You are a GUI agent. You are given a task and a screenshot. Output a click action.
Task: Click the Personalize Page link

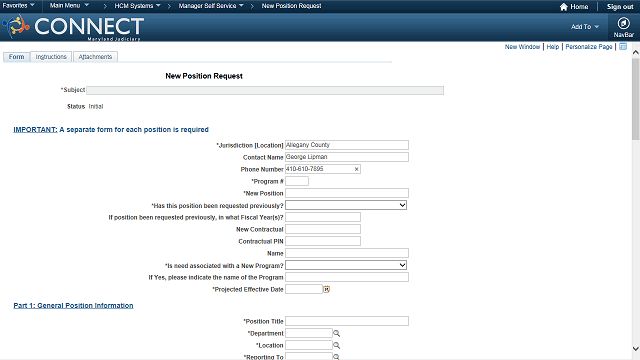pos(589,47)
